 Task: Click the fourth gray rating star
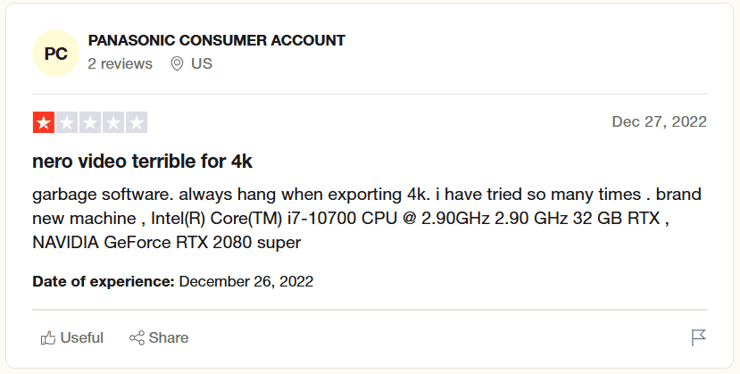[113, 123]
